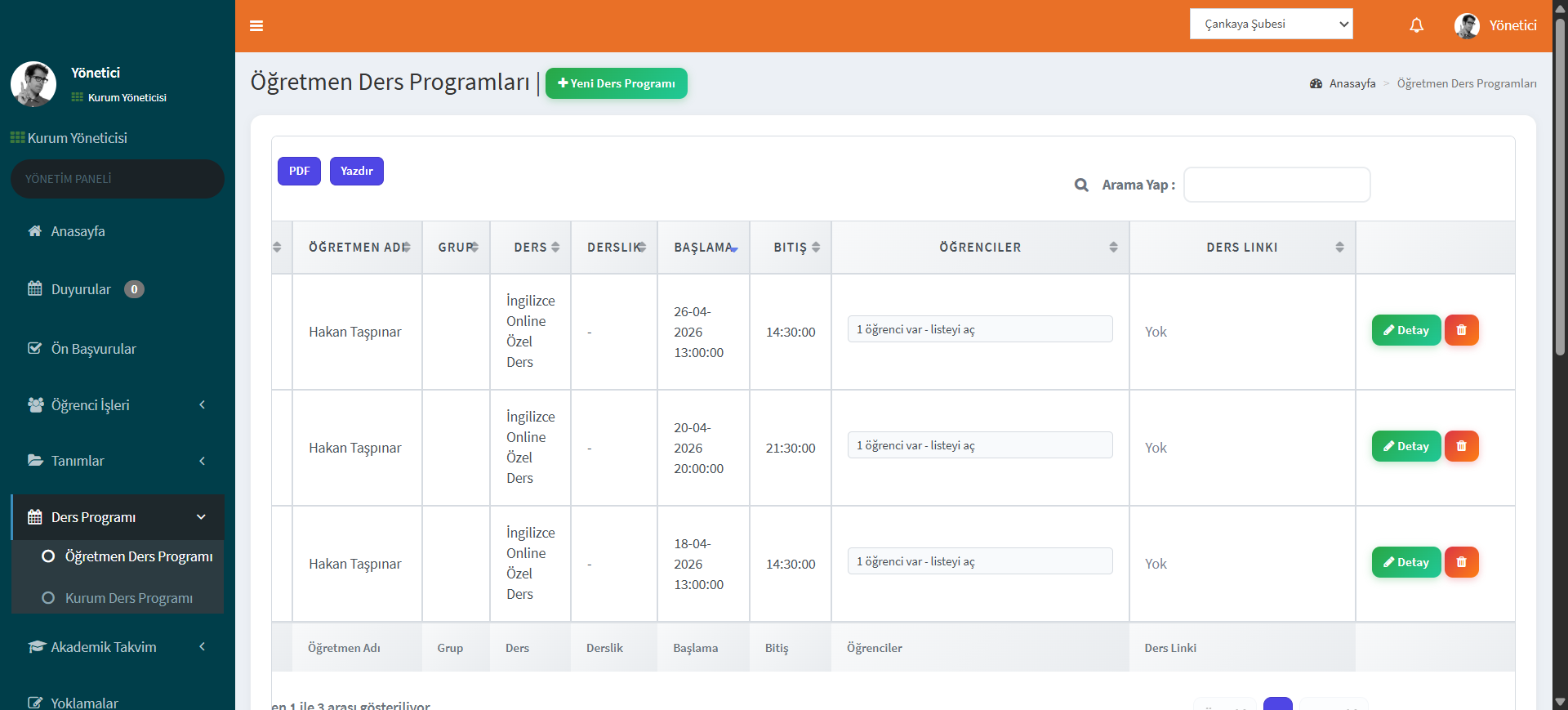Viewport: 1568px width, 710px height.
Task: Open the Çankaya Şubesi branch dropdown
Action: pyautogui.click(x=1272, y=24)
